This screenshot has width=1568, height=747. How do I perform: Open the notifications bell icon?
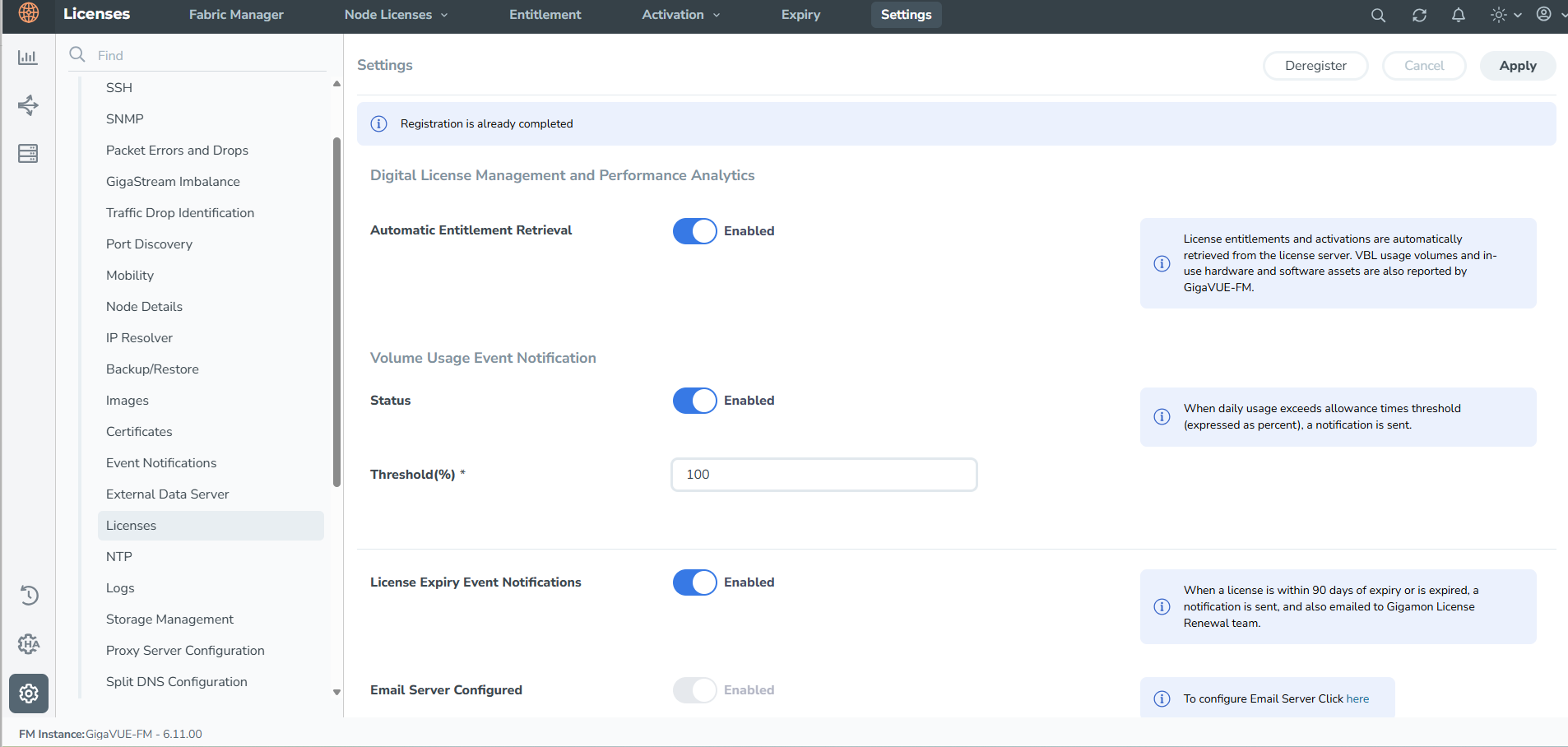(1459, 15)
